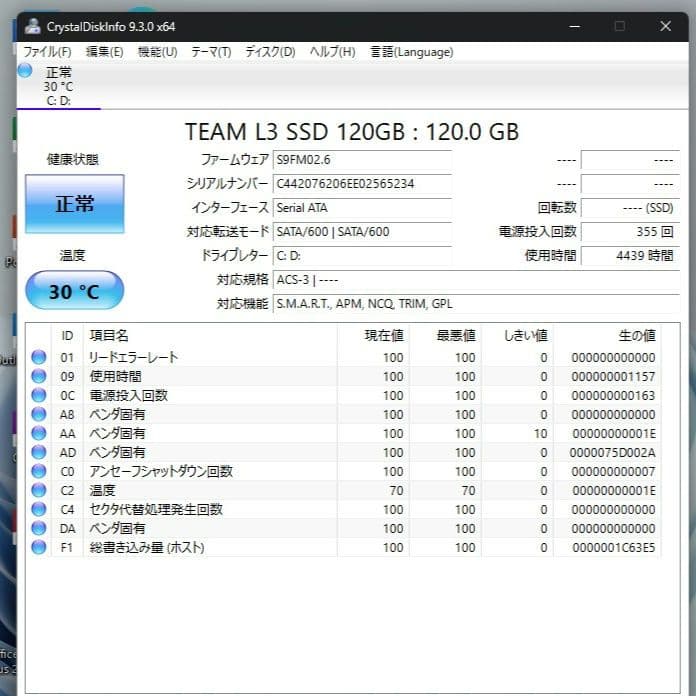Select the リードエラーレート attribute name

tap(134, 357)
